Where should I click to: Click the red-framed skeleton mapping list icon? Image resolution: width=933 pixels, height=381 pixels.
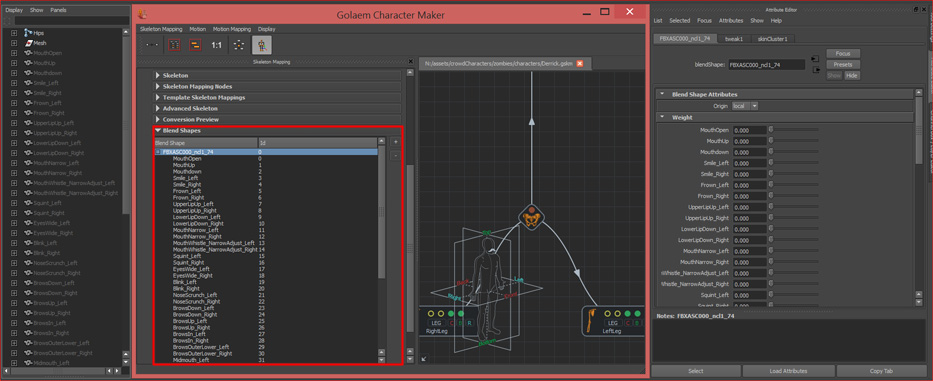point(174,45)
